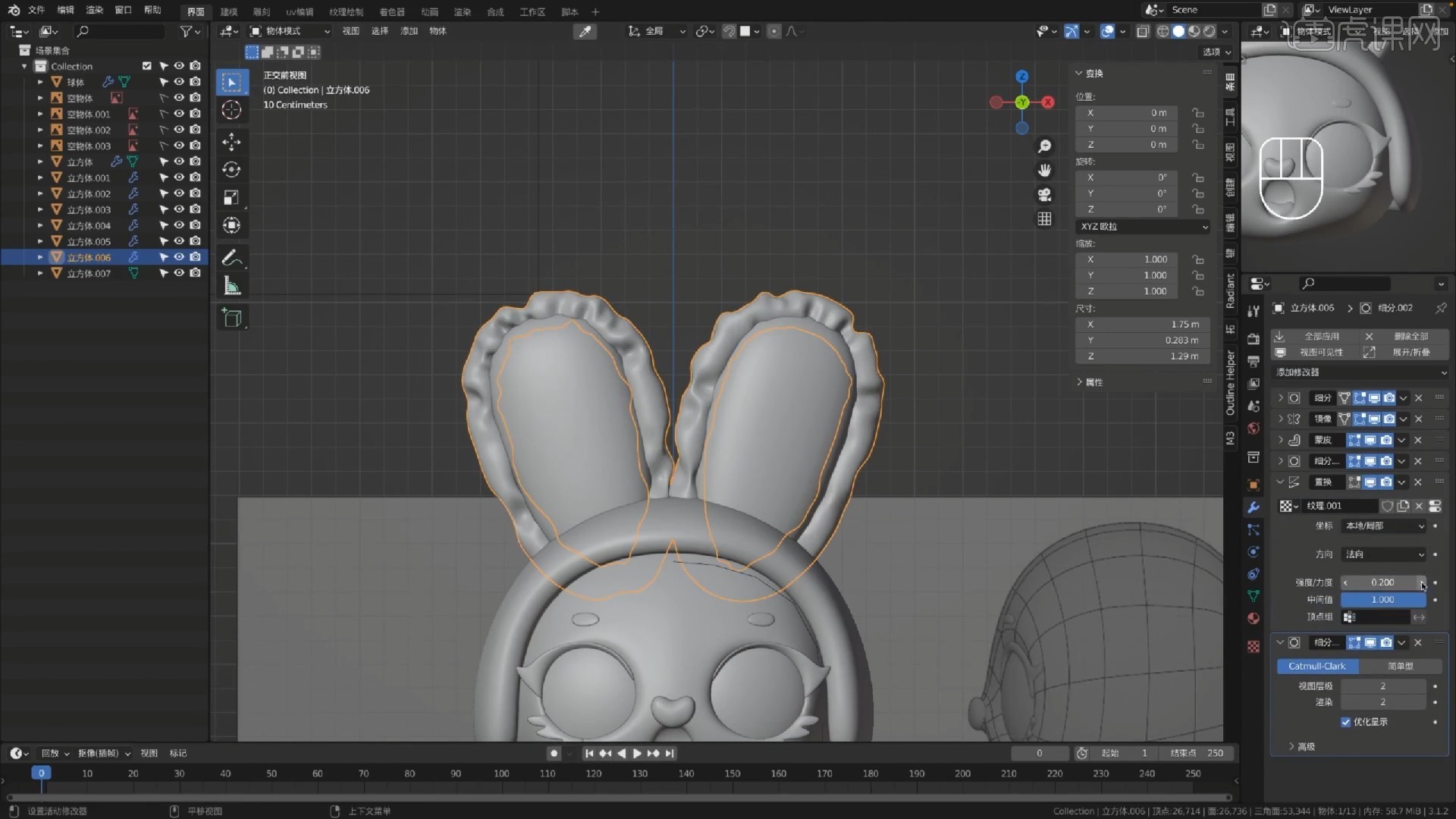Select the Scale tool
Screen dimensions: 1456x819
pos(232,197)
